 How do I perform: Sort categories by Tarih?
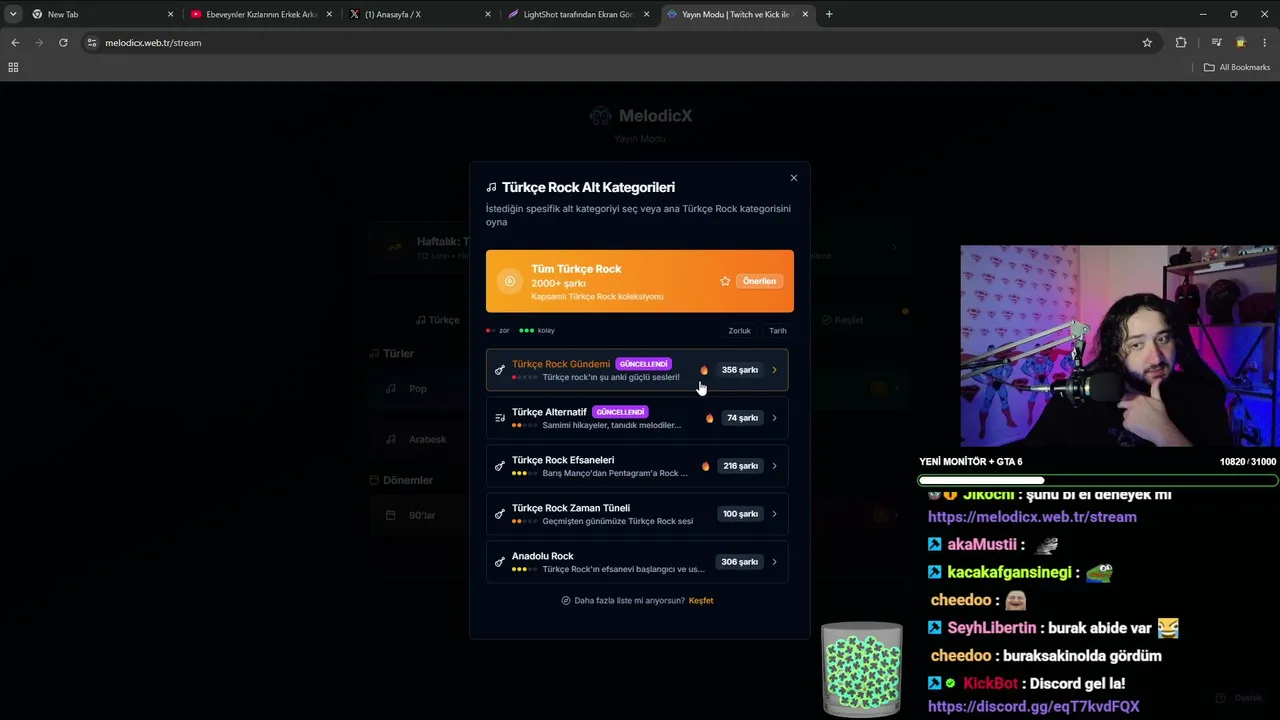click(x=778, y=331)
